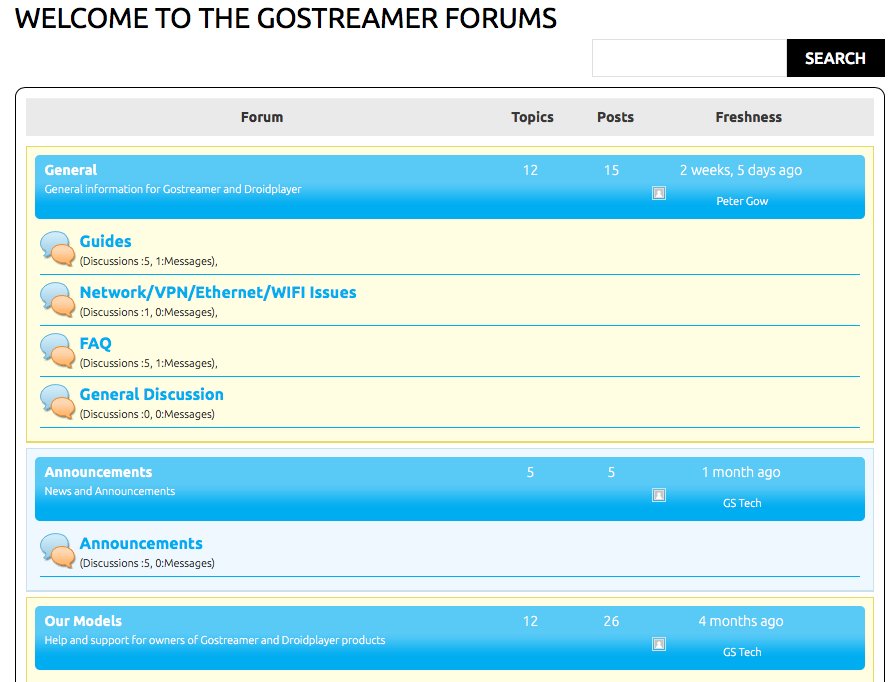The image size is (894, 682).
Task: Click the Forum column header
Action: [262, 117]
